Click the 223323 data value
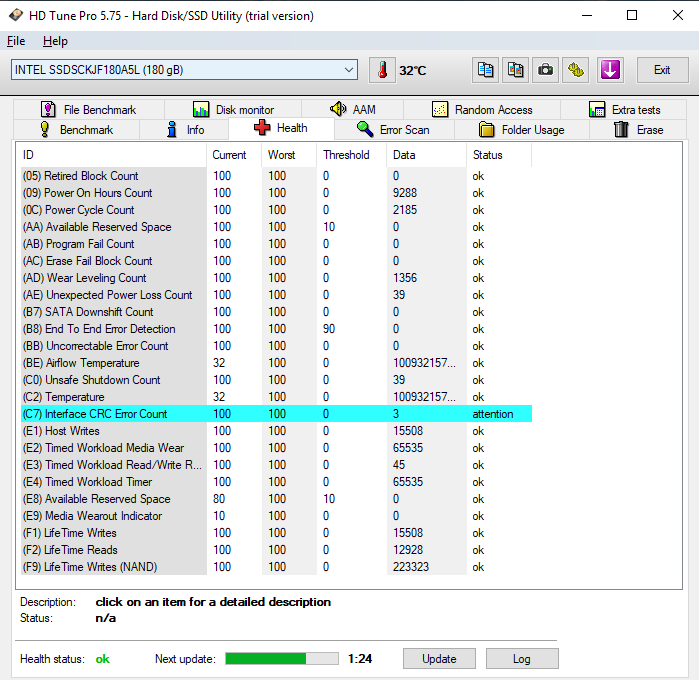 coord(411,567)
